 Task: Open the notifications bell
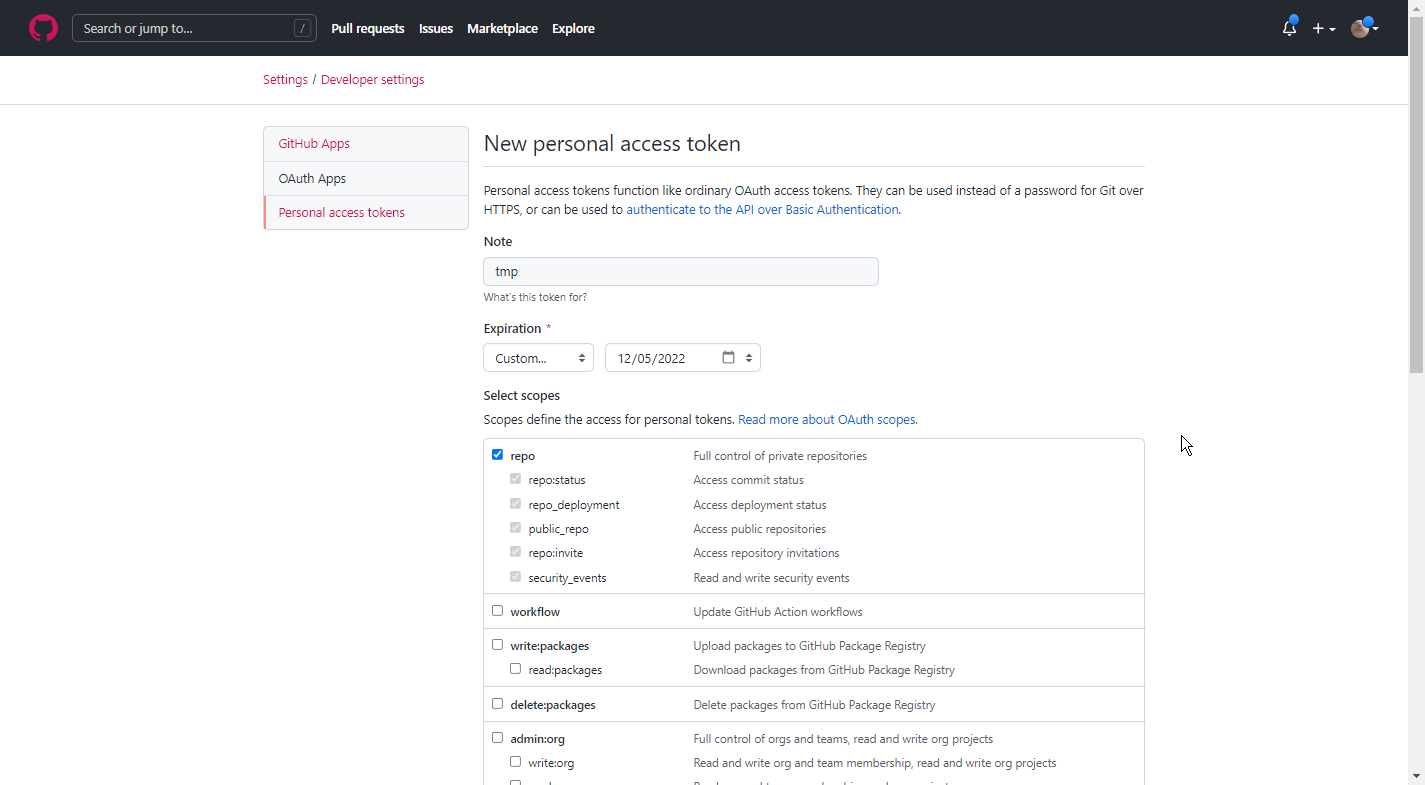pos(1289,29)
